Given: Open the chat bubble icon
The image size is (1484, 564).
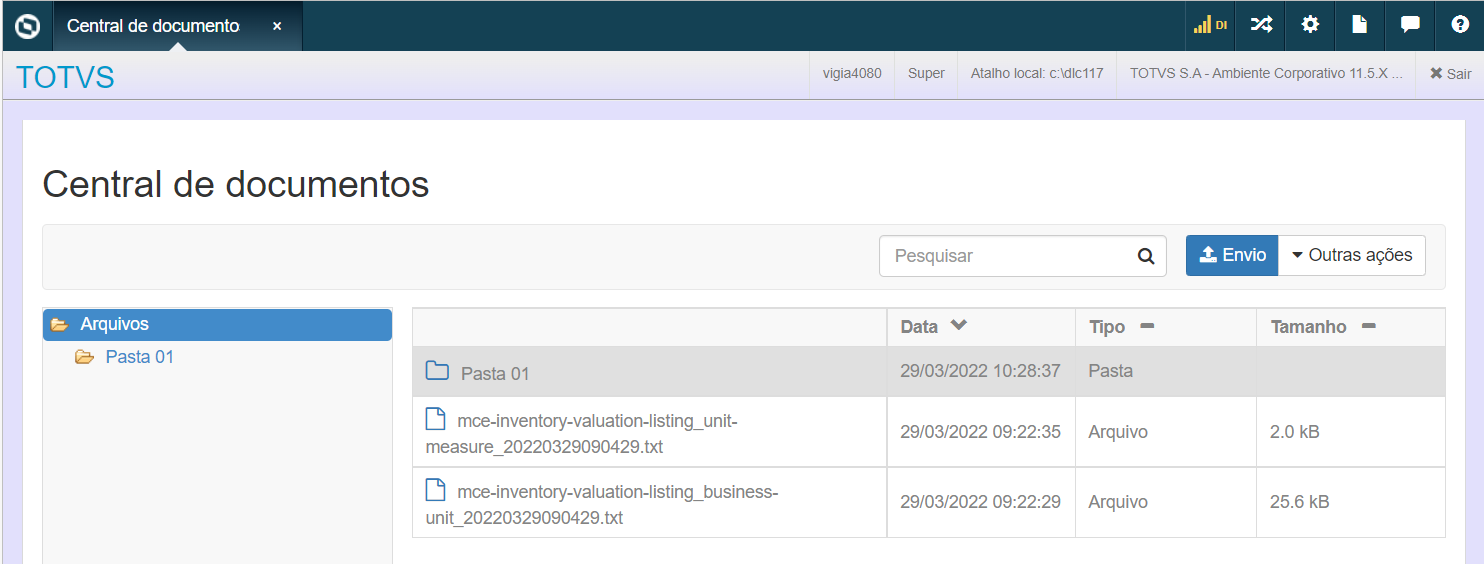Looking at the screenshot, I should pos(1410,25).
